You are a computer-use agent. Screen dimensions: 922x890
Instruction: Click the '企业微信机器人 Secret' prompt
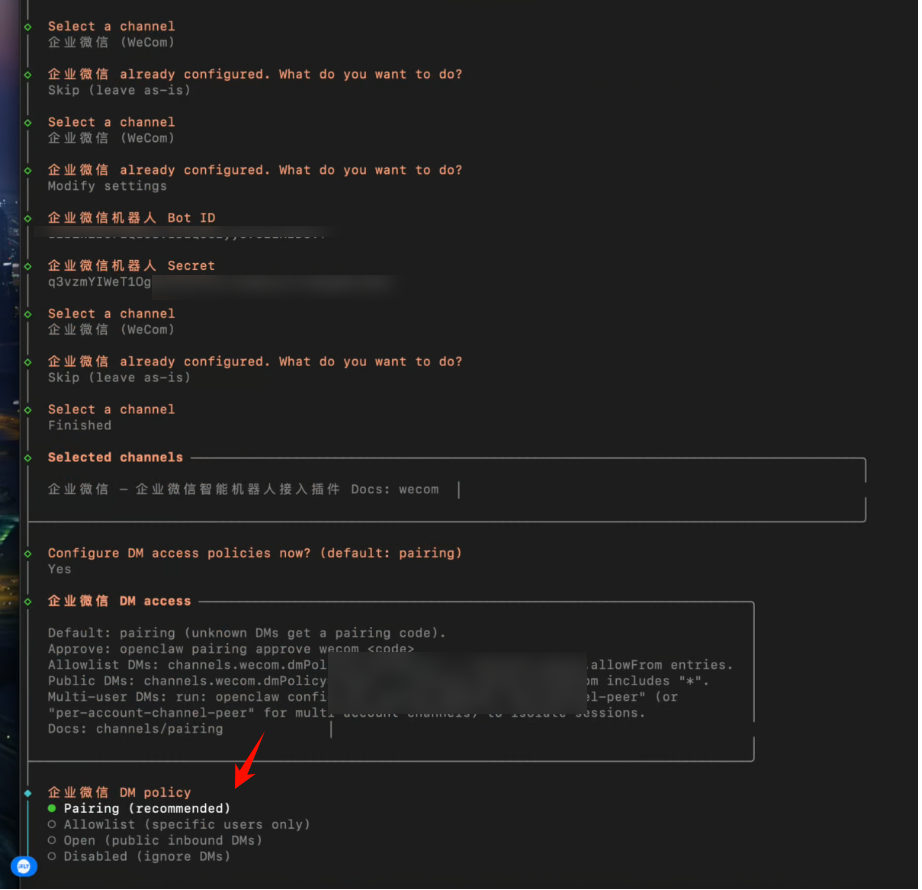(132, 266)
